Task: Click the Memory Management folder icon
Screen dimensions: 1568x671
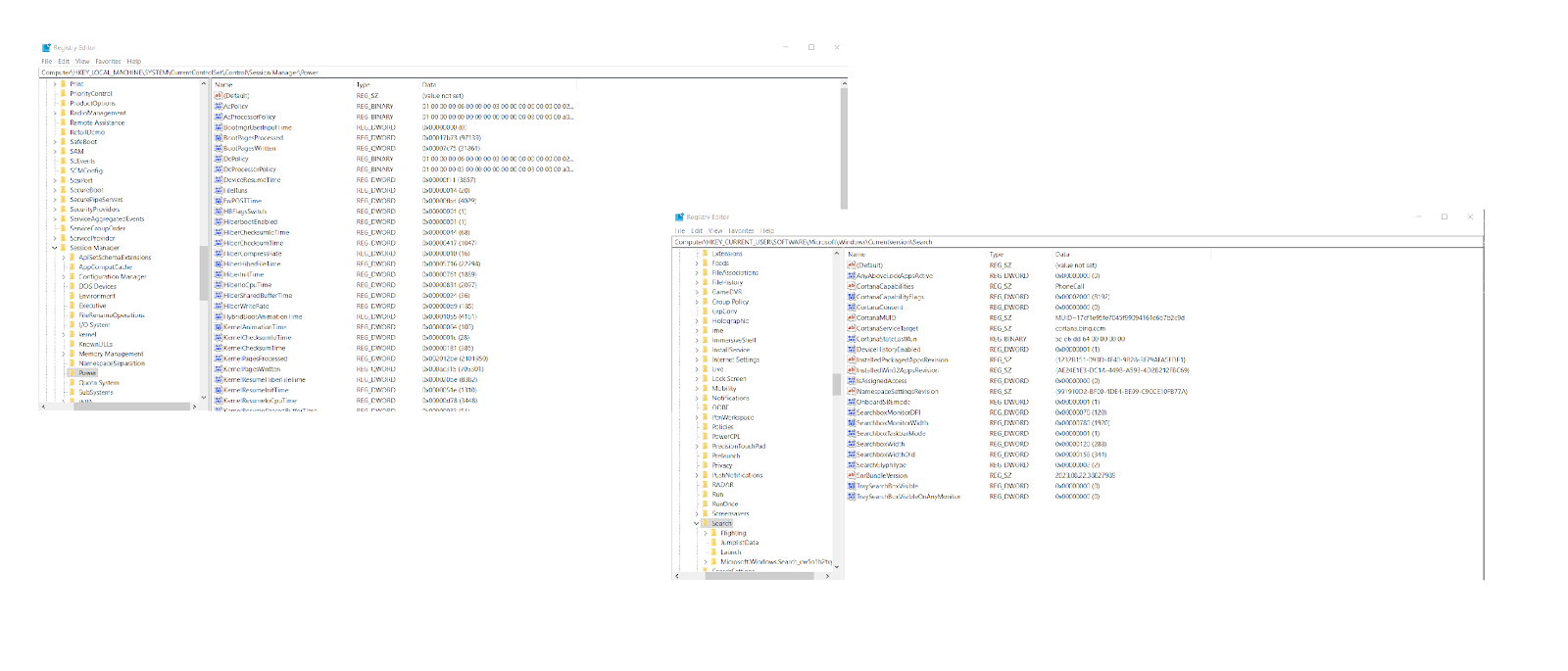Action: pos(73,354)
